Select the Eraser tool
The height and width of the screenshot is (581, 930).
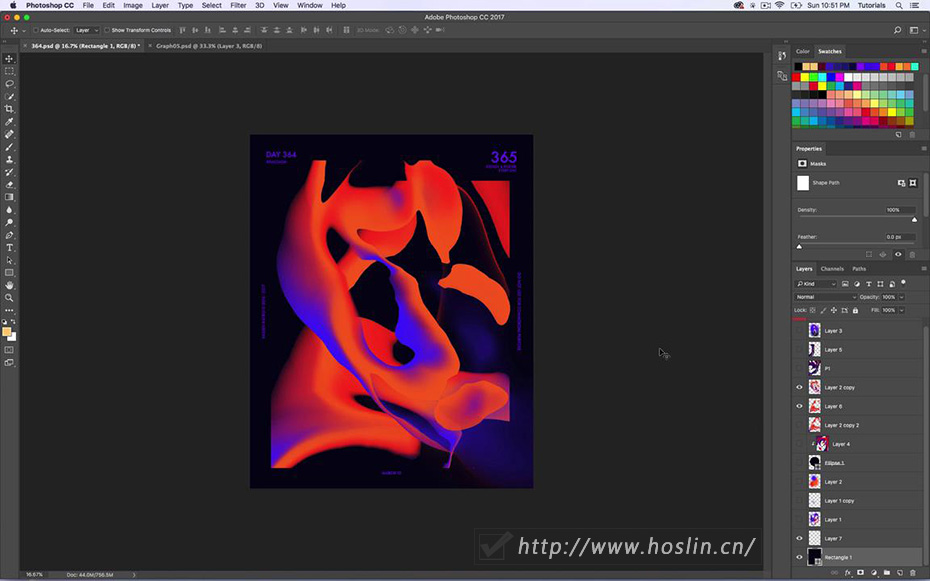pos(9,184)
